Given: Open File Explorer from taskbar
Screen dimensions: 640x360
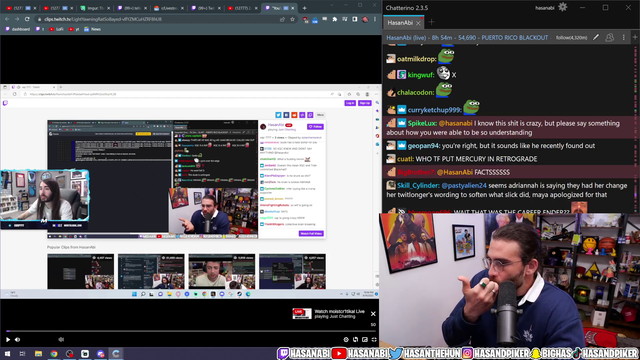Looking at the screenshot, I should coord(38,354).
